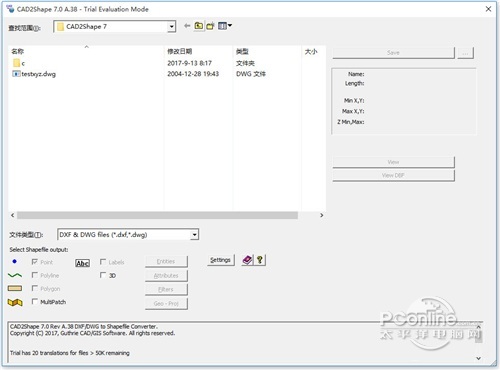Enable the MultiPatch checkbox
500x370 pixels.
click(x=34, y=301)
